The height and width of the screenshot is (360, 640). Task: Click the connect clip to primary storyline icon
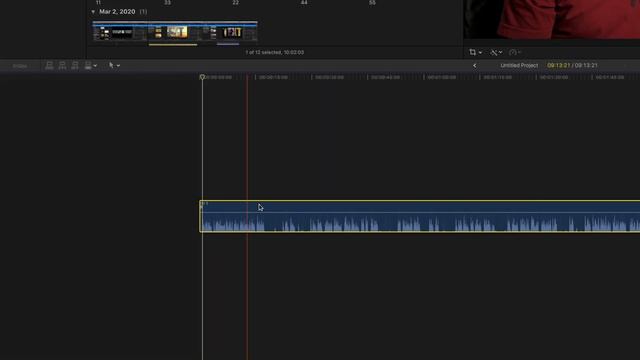[x=49, y=65]
